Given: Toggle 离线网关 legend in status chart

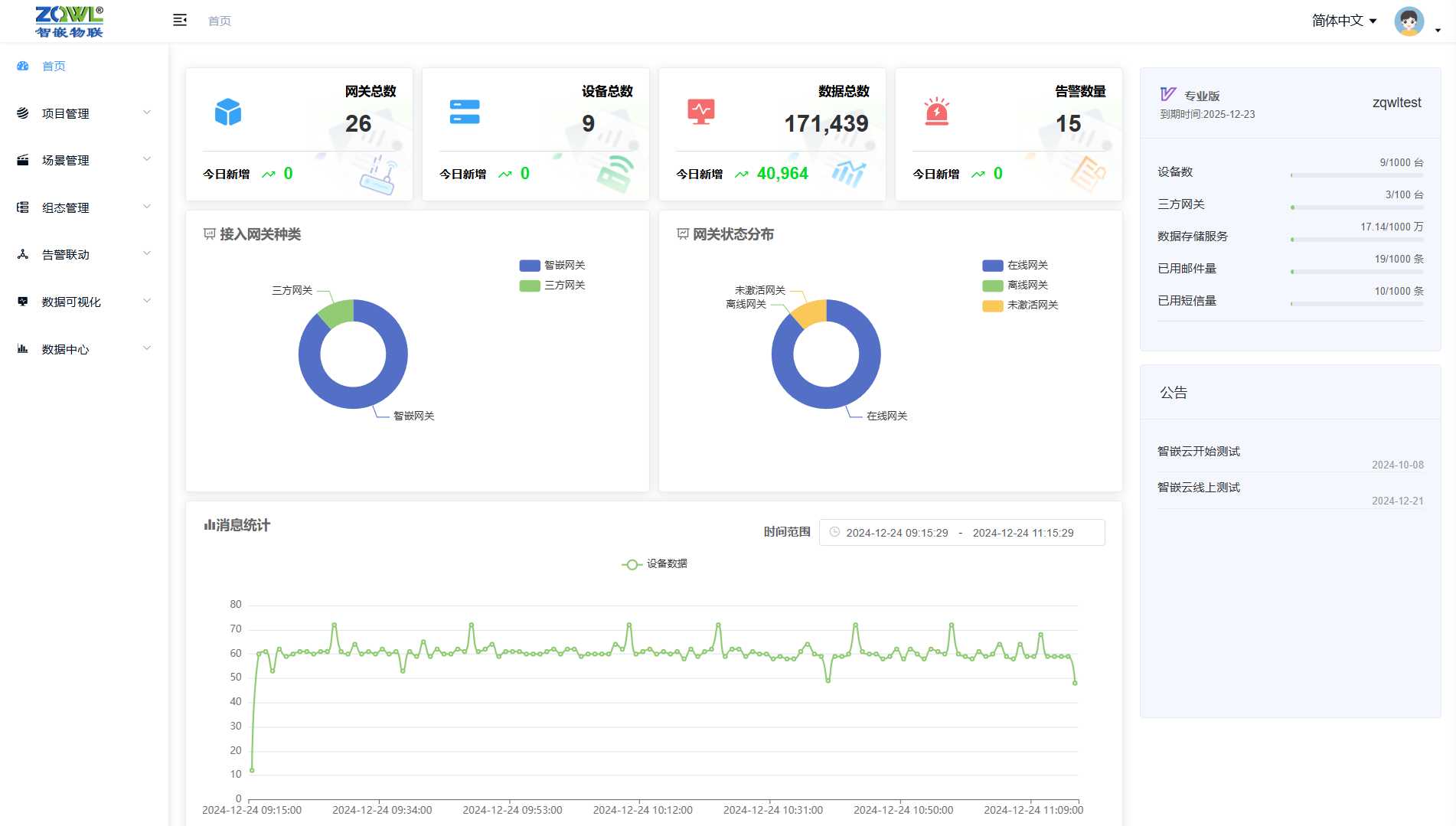Looking at the screenshot, I should coord(1016,285).
